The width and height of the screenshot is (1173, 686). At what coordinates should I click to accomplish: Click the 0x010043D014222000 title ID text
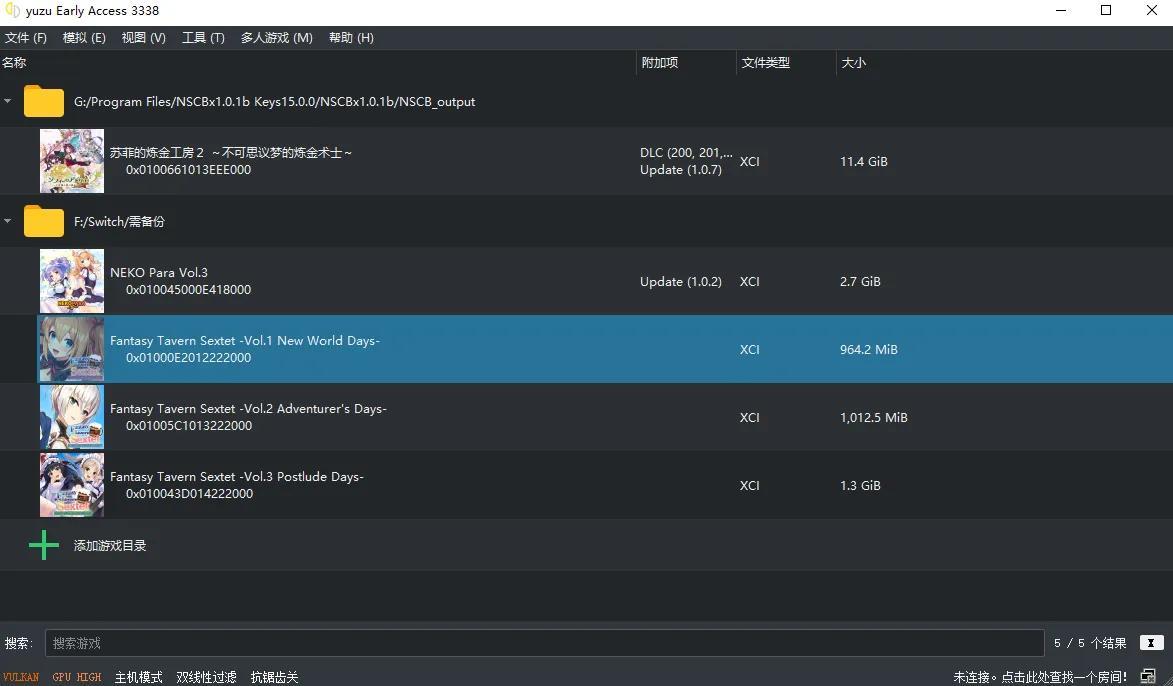189,494
